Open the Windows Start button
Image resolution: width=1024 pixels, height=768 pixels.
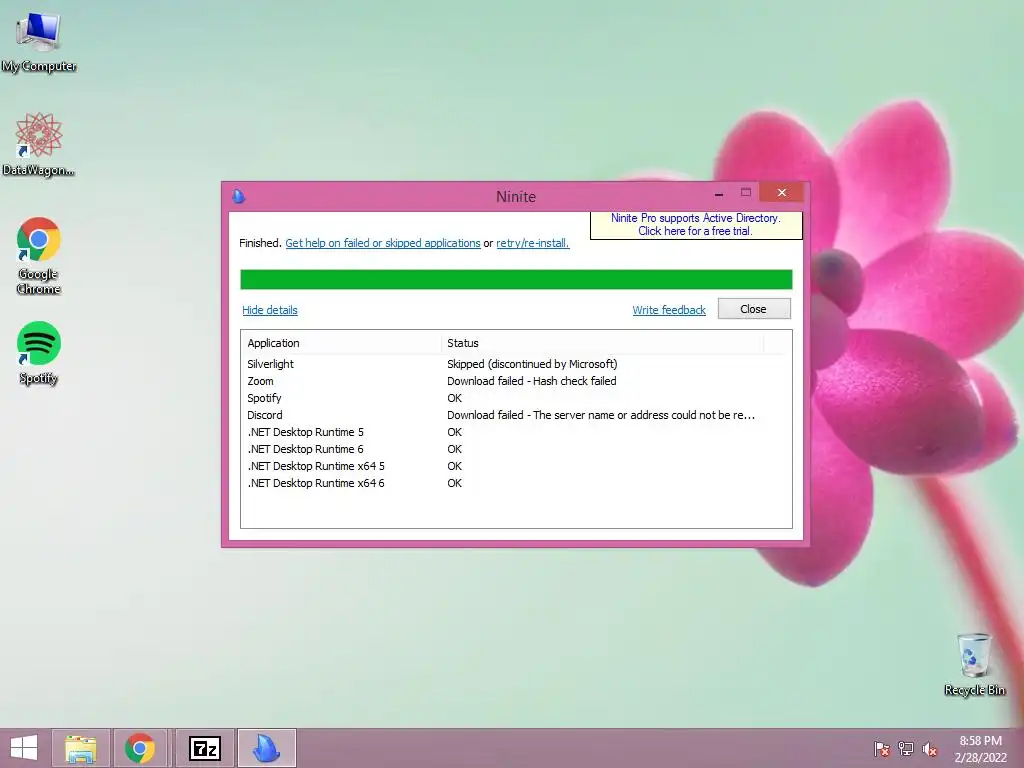click(24, 748)
